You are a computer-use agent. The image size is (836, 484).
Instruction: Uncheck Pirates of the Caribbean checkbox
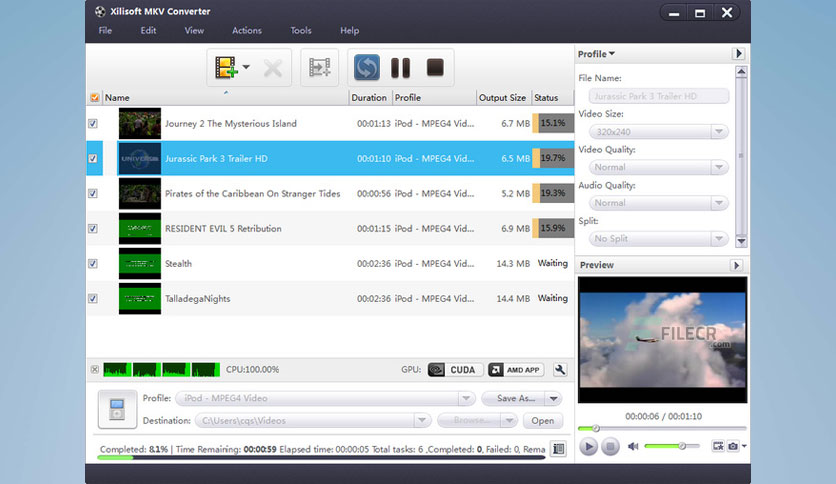(93, 193)
